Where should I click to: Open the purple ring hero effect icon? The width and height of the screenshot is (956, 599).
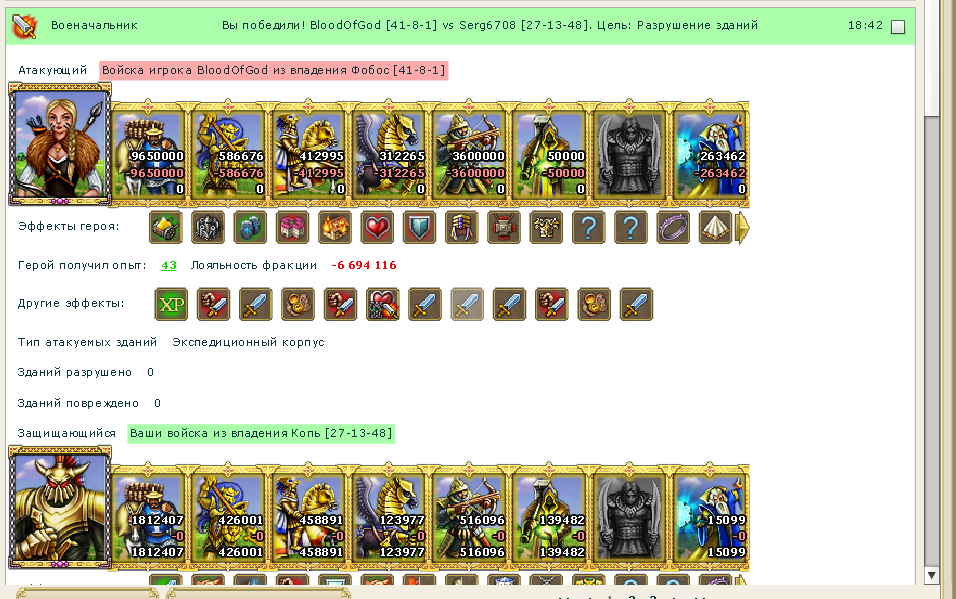tap(673, 228)
